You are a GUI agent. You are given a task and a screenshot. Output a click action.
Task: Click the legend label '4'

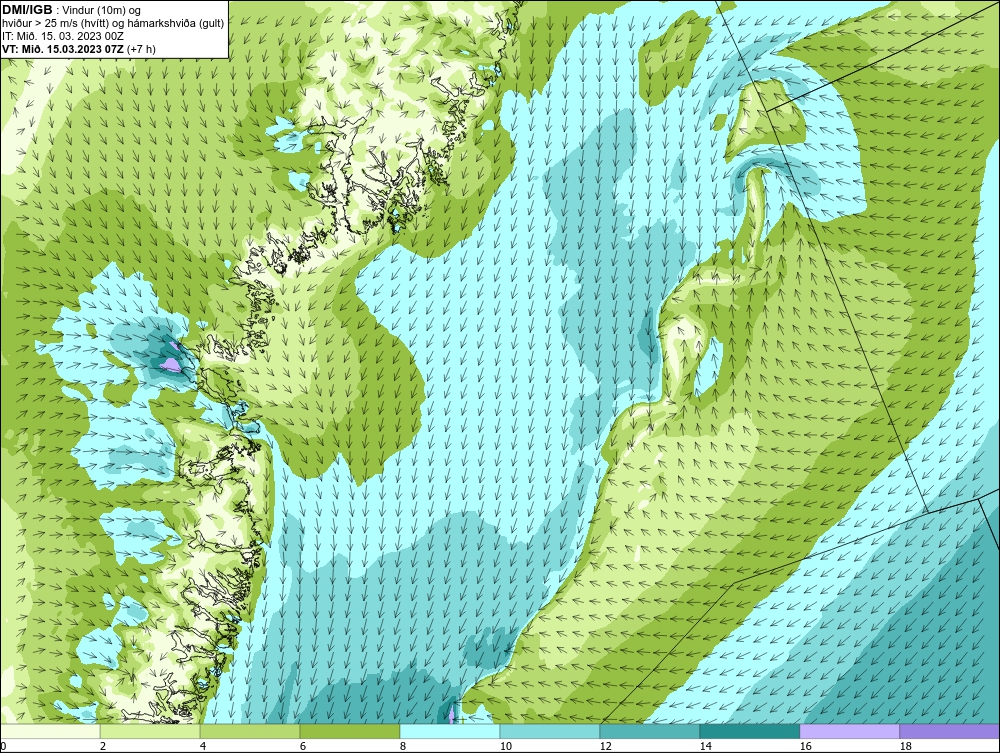(203, 747)
